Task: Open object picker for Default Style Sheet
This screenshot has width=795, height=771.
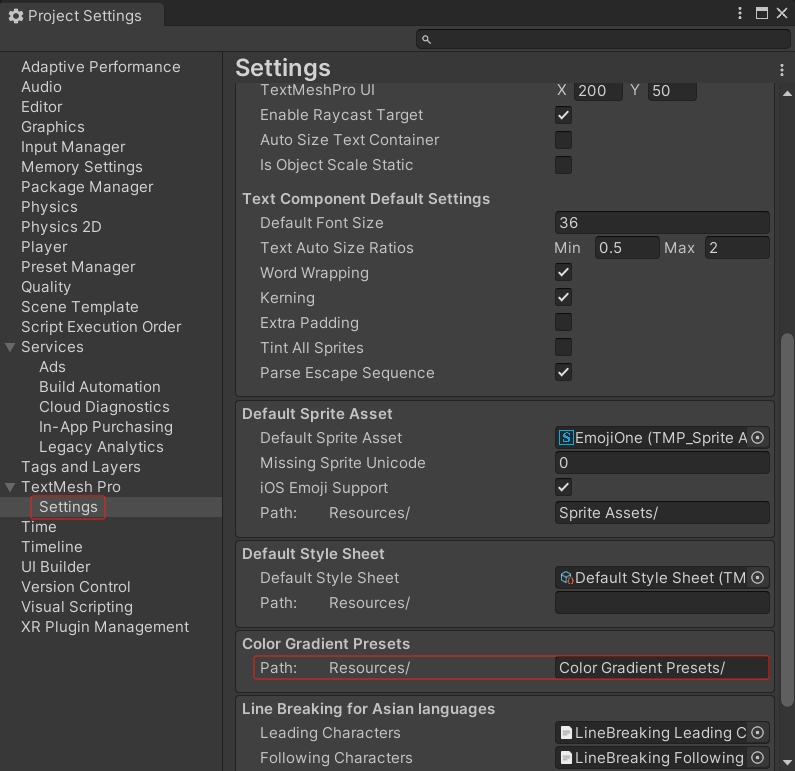Action: [x=757, y=578]
